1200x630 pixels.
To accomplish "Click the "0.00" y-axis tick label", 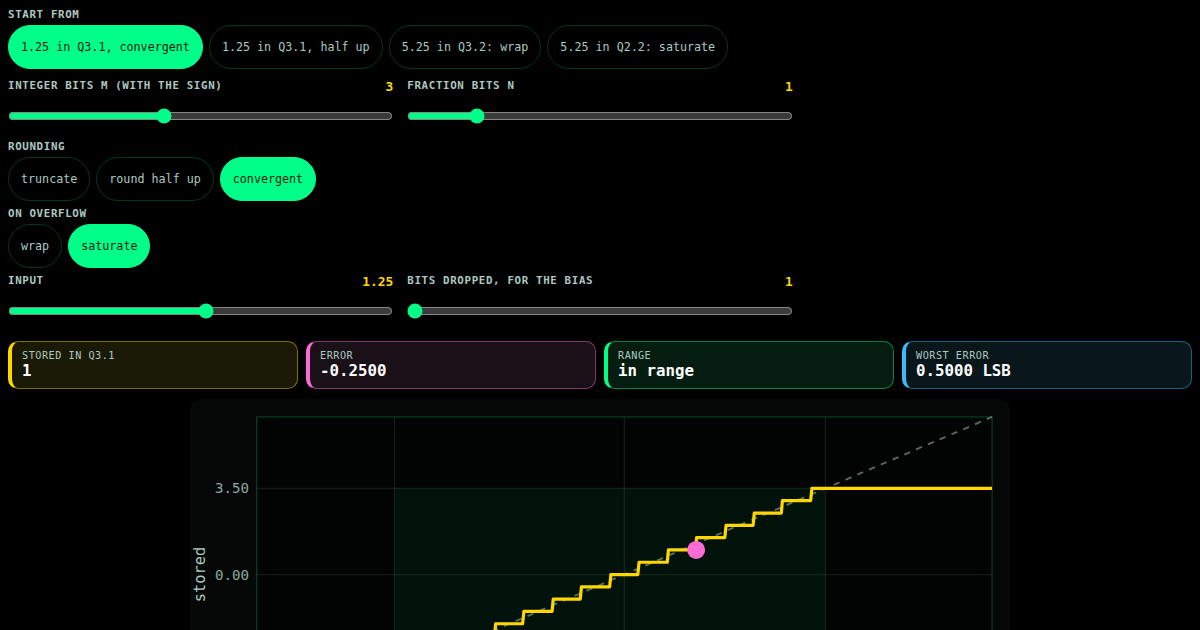I will click(x=232, y=575).
